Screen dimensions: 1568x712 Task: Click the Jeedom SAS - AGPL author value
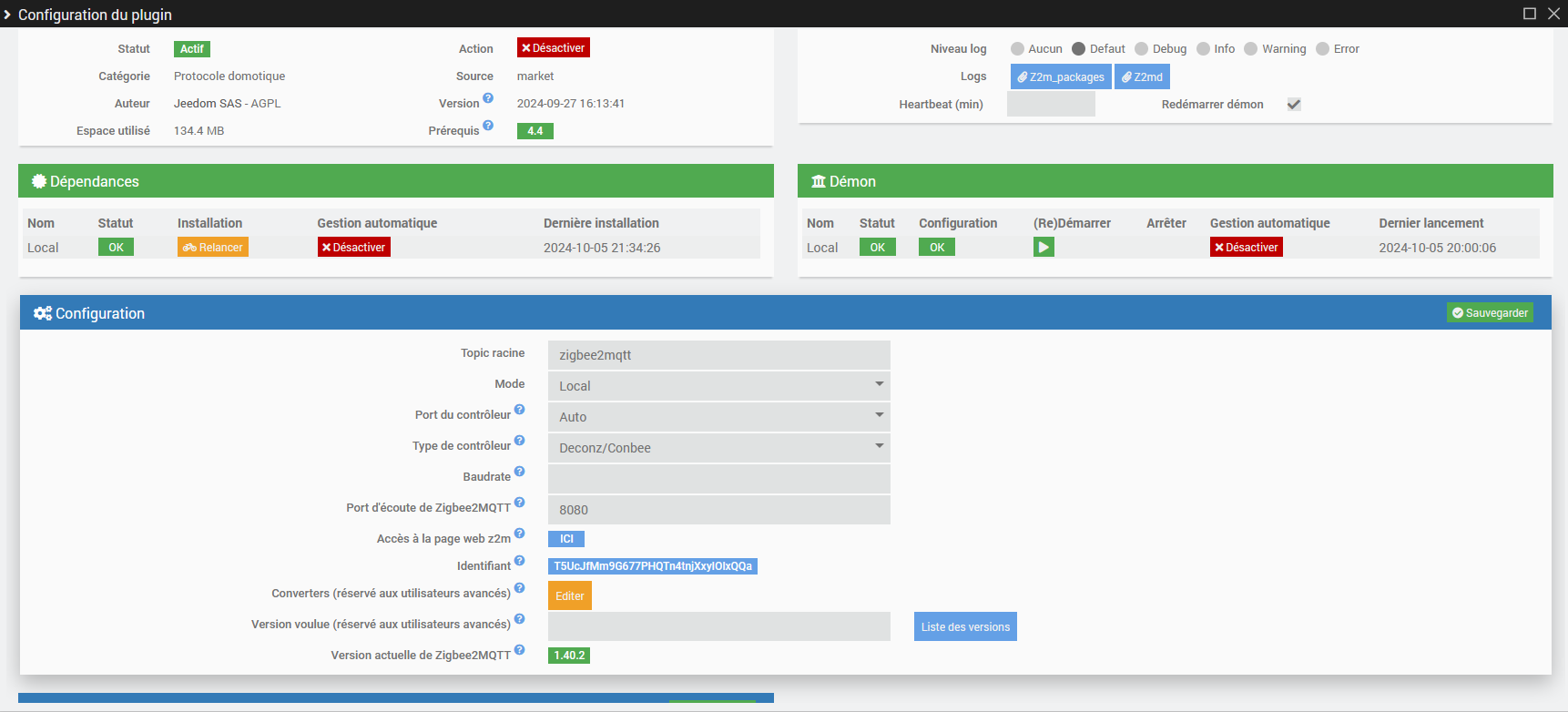[228, 104]
